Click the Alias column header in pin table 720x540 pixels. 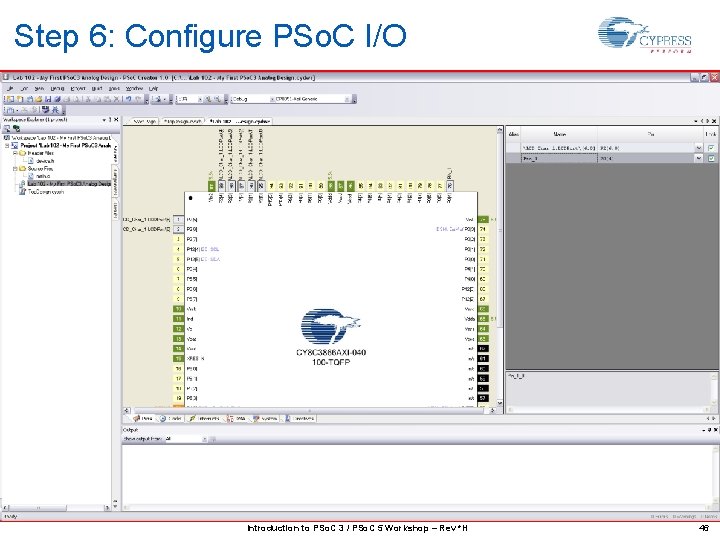click(x=513, y=134)
